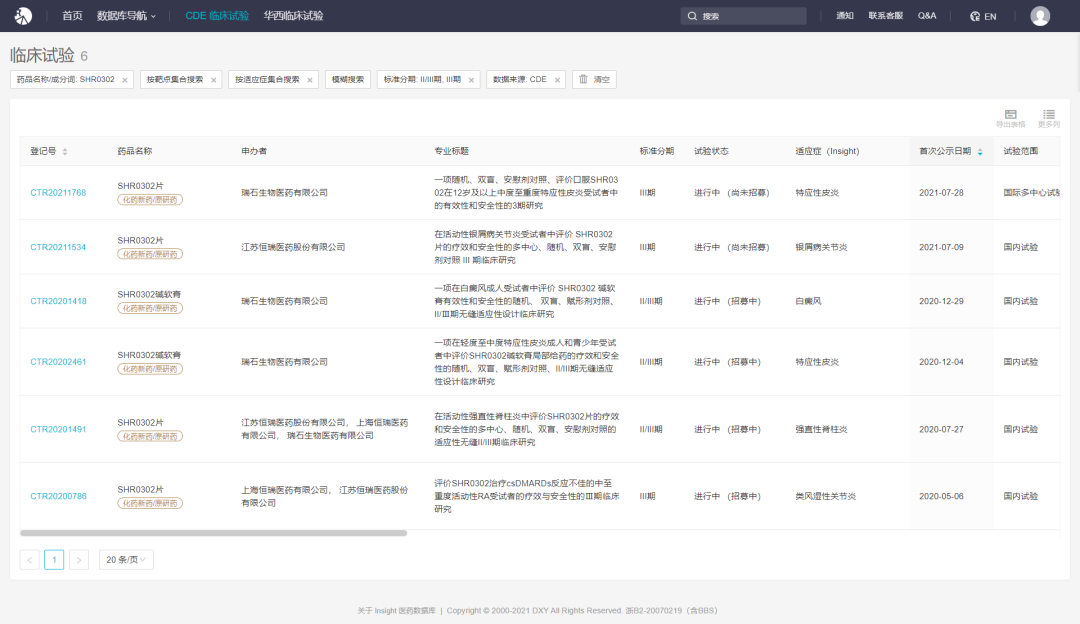1080x624 pixels.
Task: Switch to CDE 临床试验 tab
Action: pyautogui.click(x=217, y=16)
